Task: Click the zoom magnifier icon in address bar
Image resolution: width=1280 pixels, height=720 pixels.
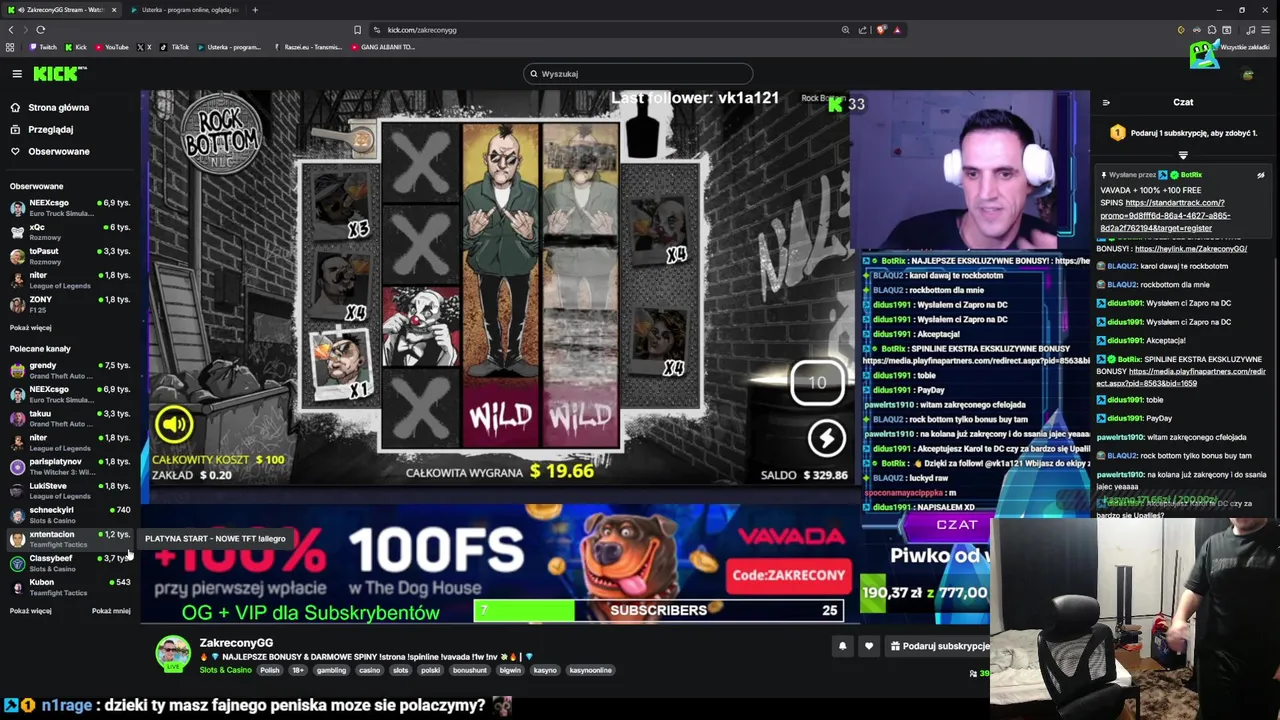Action: point(846,30)
